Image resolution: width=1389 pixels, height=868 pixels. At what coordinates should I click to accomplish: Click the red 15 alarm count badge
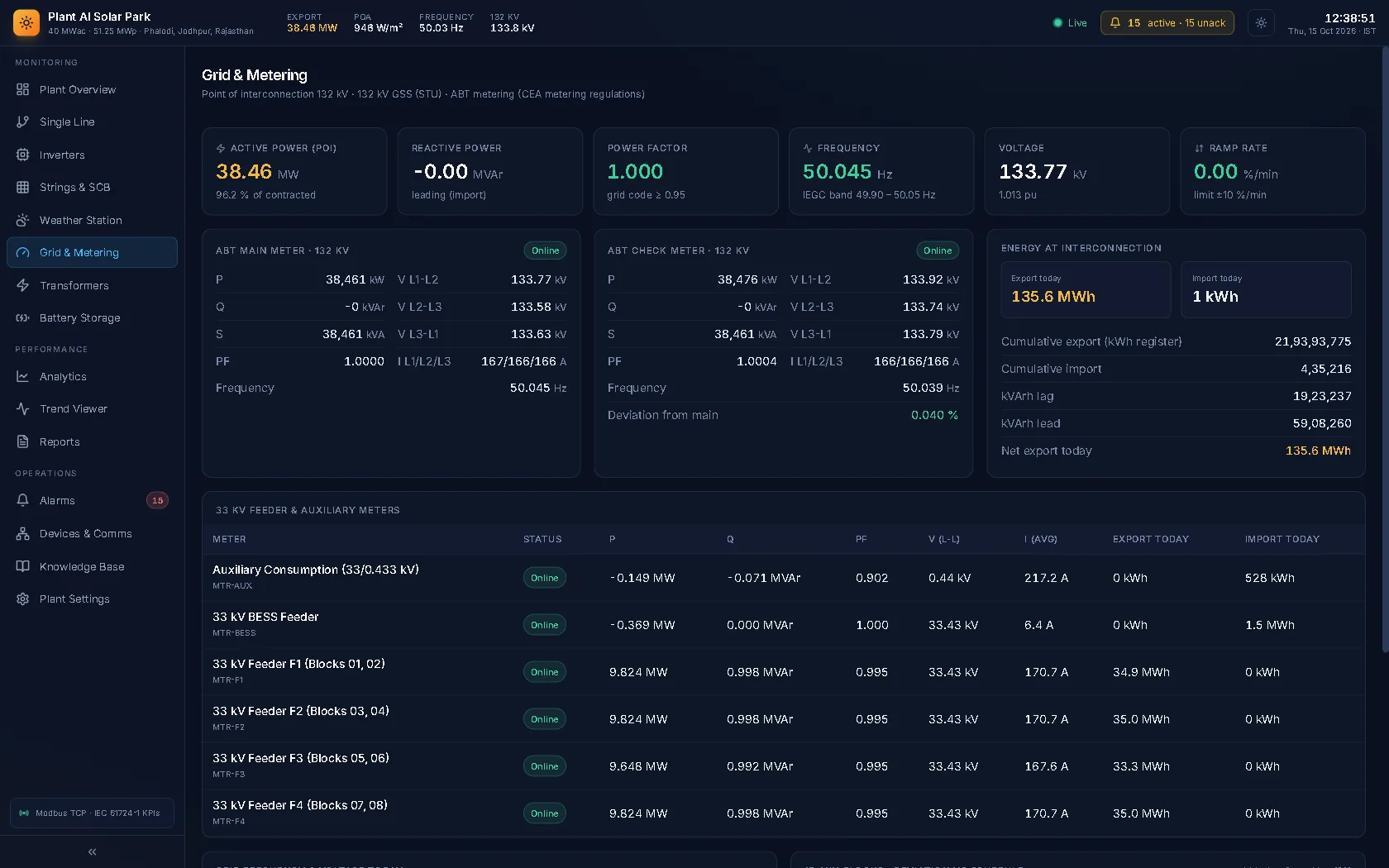click(157, 500)
